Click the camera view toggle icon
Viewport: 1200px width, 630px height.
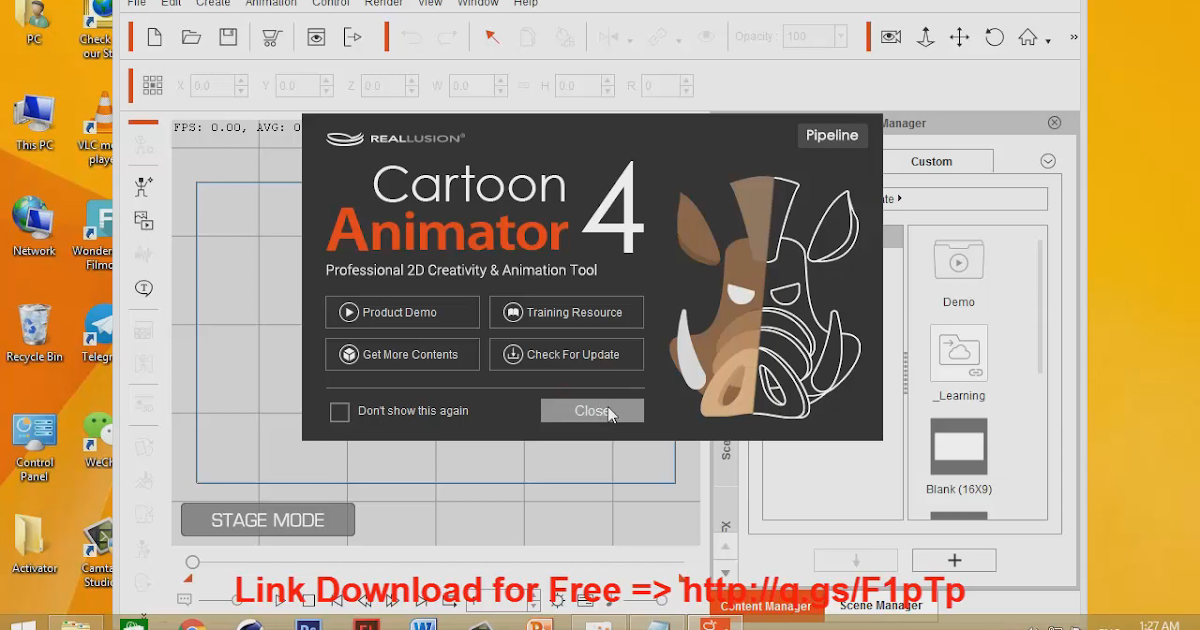pos(889,37)
